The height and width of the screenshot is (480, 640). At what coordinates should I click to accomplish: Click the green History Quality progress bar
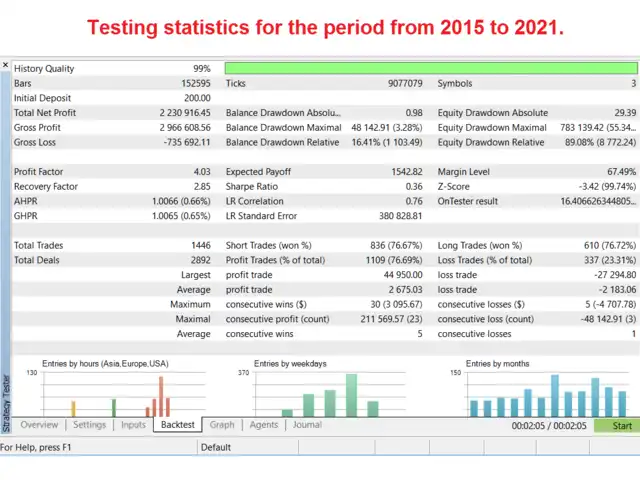coord(430,68)
